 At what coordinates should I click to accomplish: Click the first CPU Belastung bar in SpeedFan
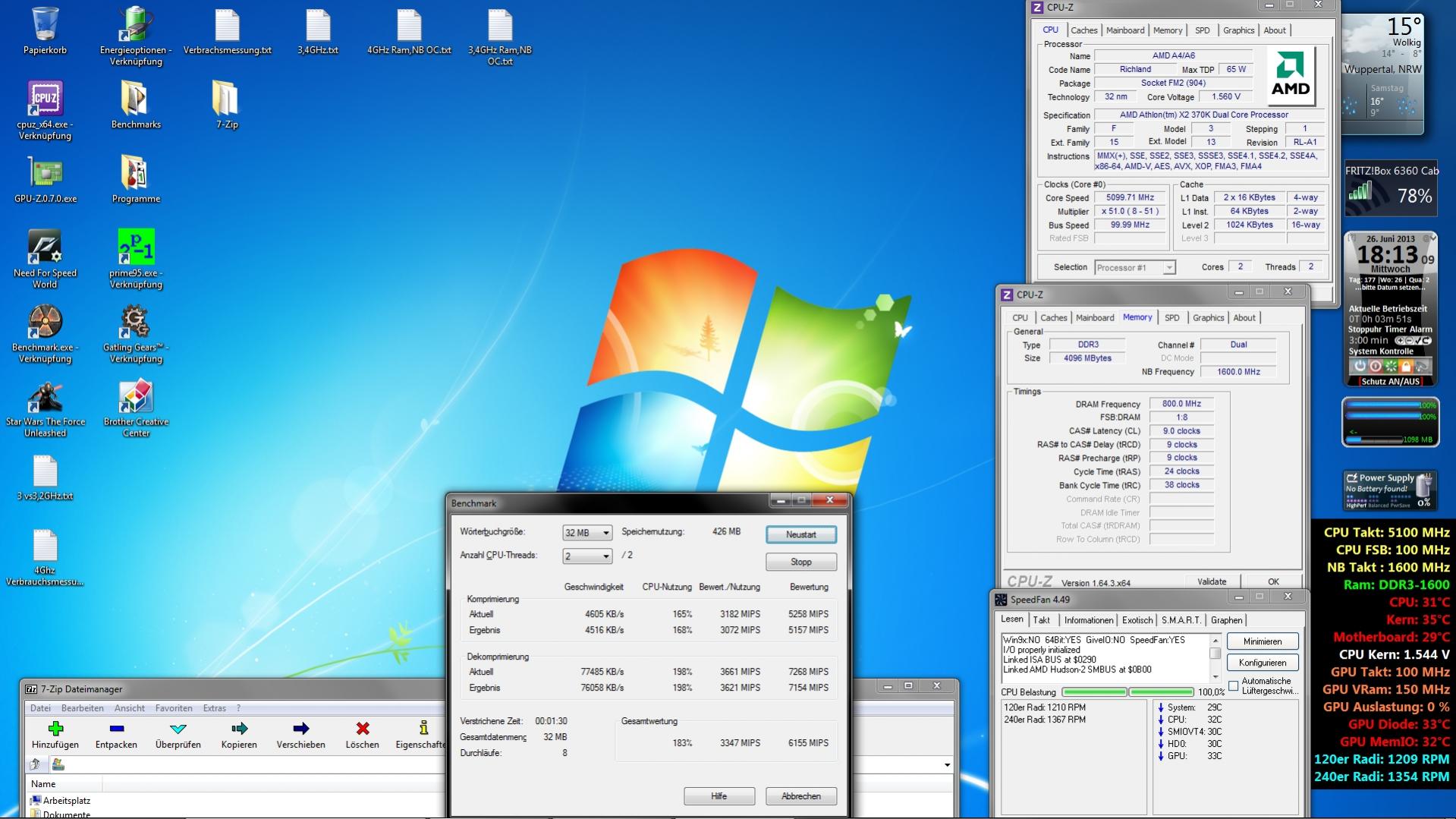[1094, 692]
